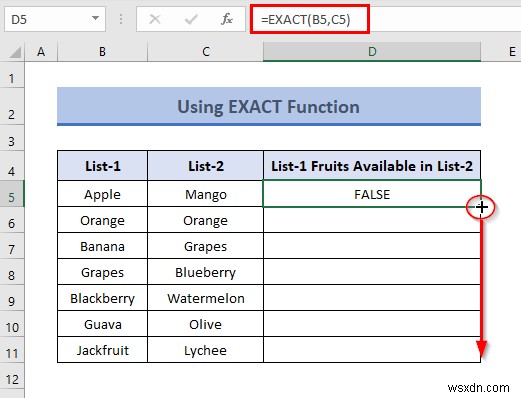The width and height of the screenshot is (521, 398).
Task: Click the Enter checkmark formula icon
Action: (191, 19)
